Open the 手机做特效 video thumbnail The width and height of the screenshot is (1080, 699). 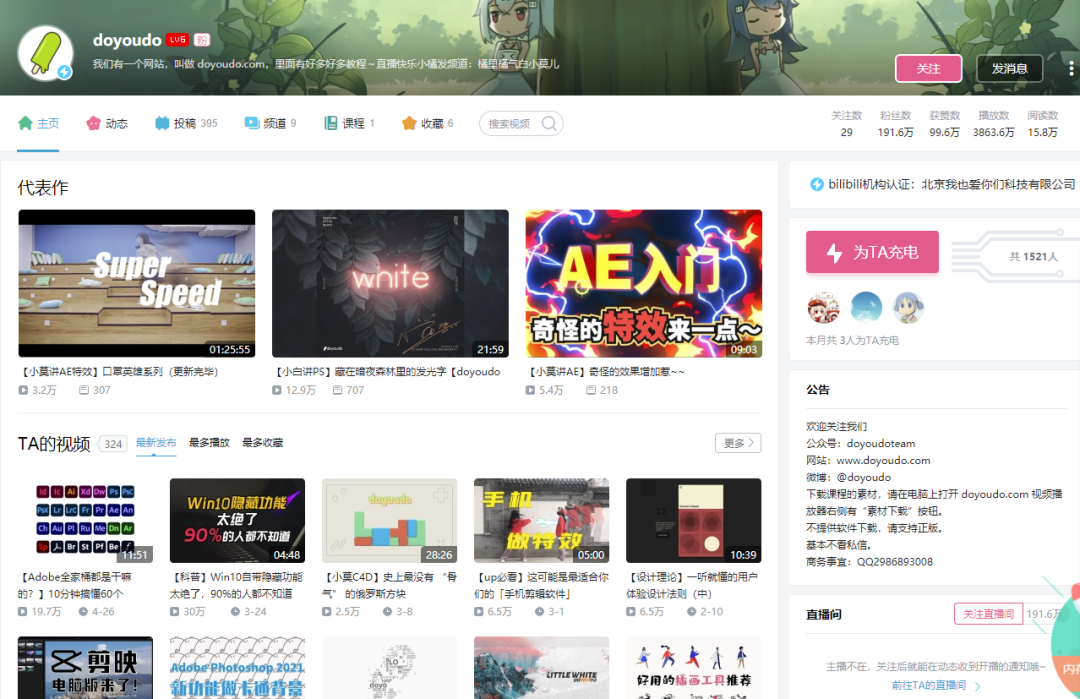click(542, 521)
